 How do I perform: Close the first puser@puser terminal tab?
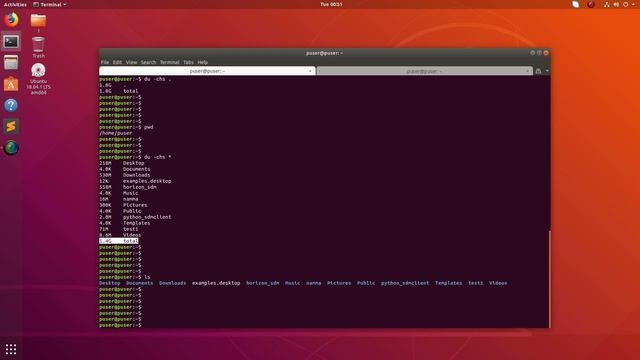tap(310, 71)
